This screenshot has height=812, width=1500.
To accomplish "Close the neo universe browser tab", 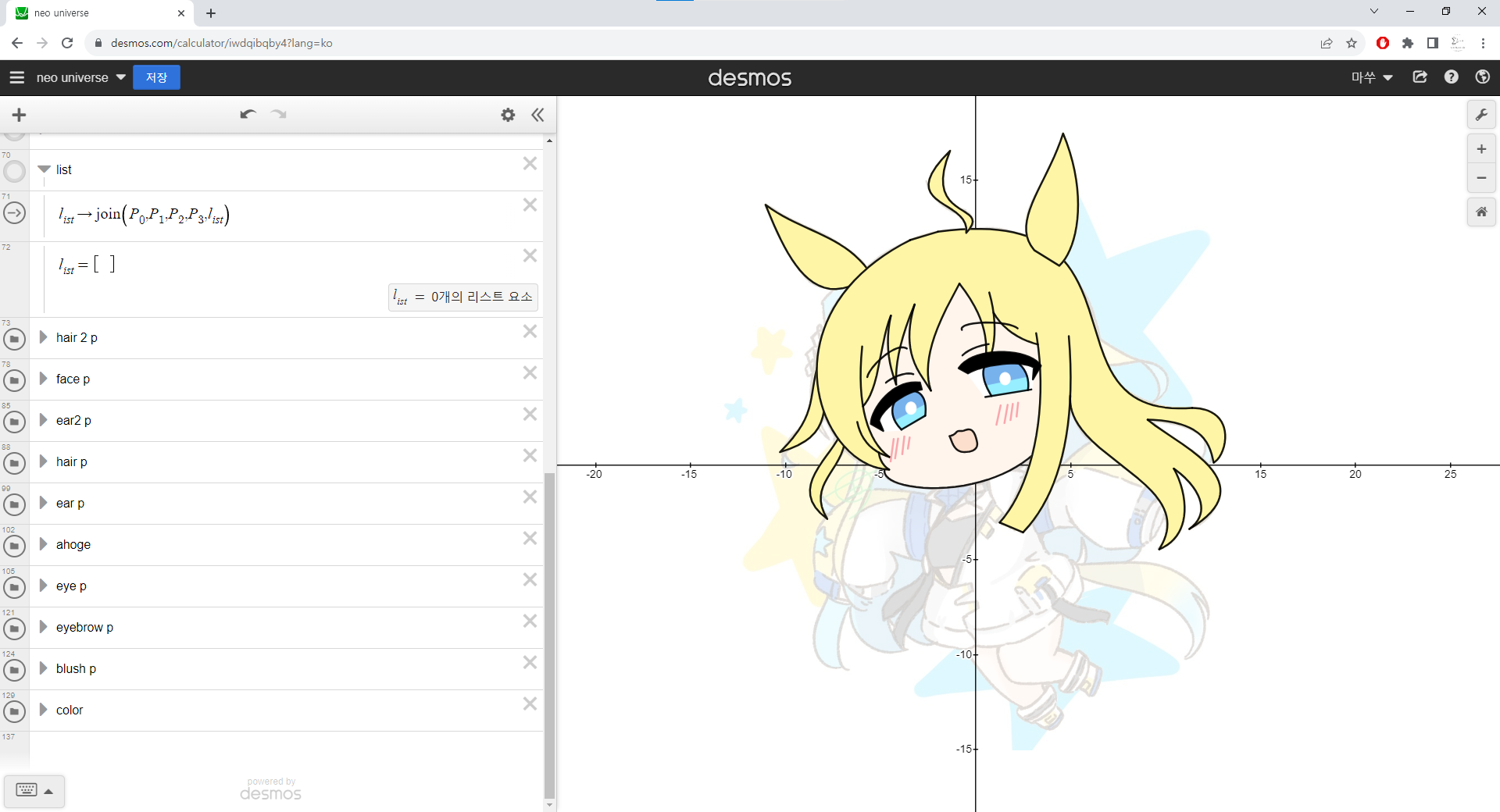I will point(181,13).
